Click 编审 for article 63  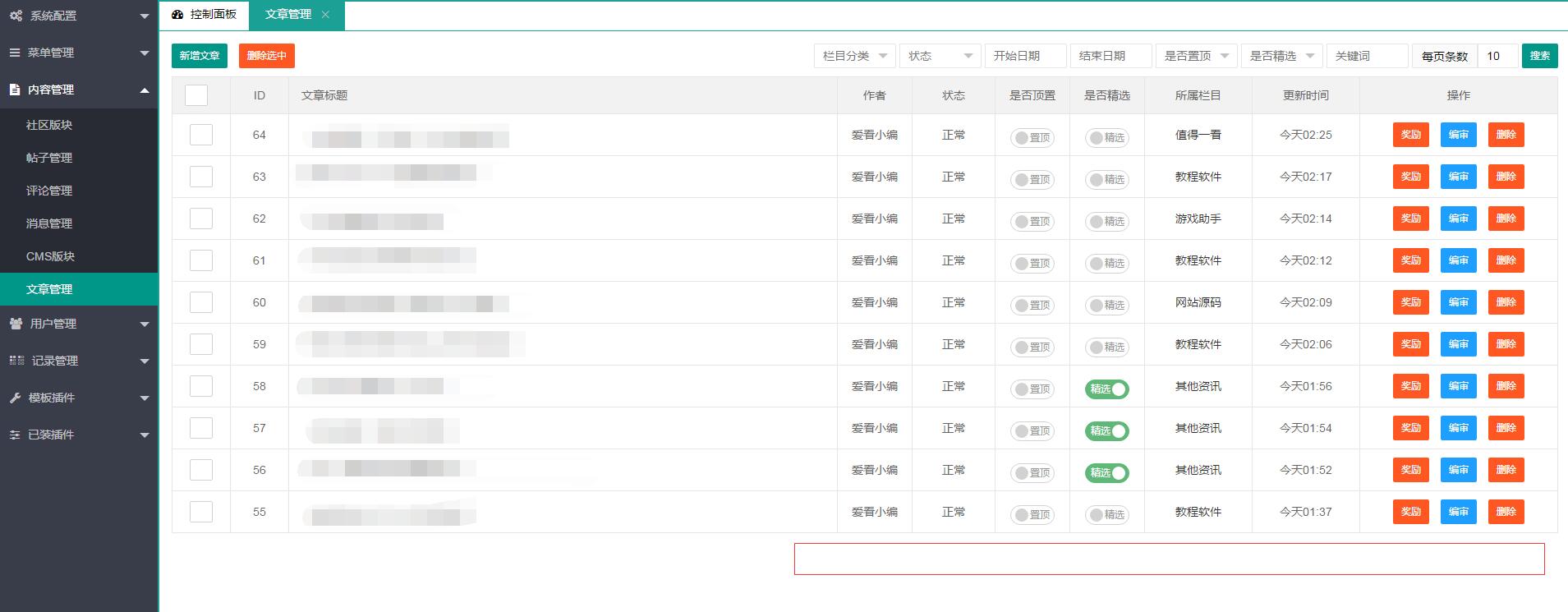tap(1459, 177)
